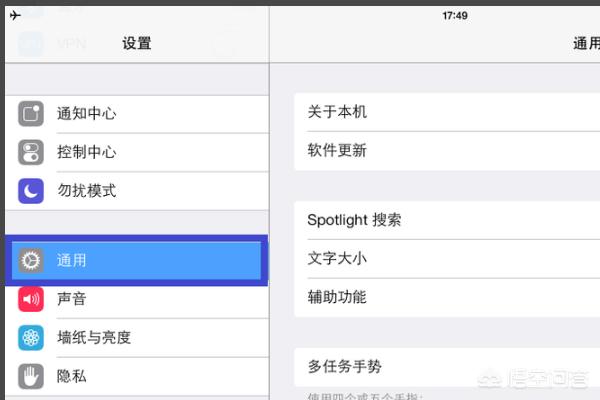Click the 隐私 hand icon

click(31, 376)
